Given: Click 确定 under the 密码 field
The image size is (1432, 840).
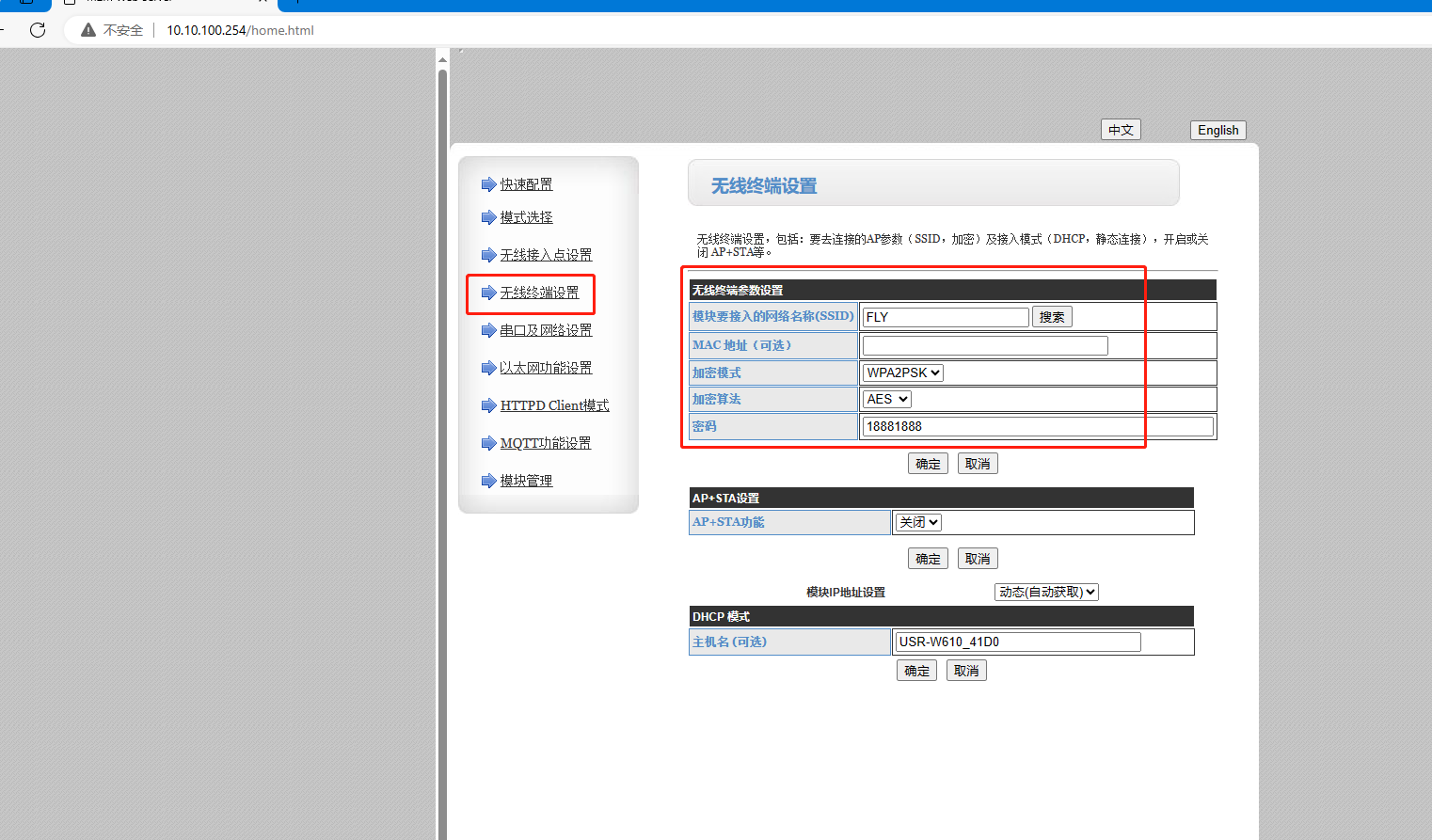Looking at the screenshot, I should click(x=928, y=464).
